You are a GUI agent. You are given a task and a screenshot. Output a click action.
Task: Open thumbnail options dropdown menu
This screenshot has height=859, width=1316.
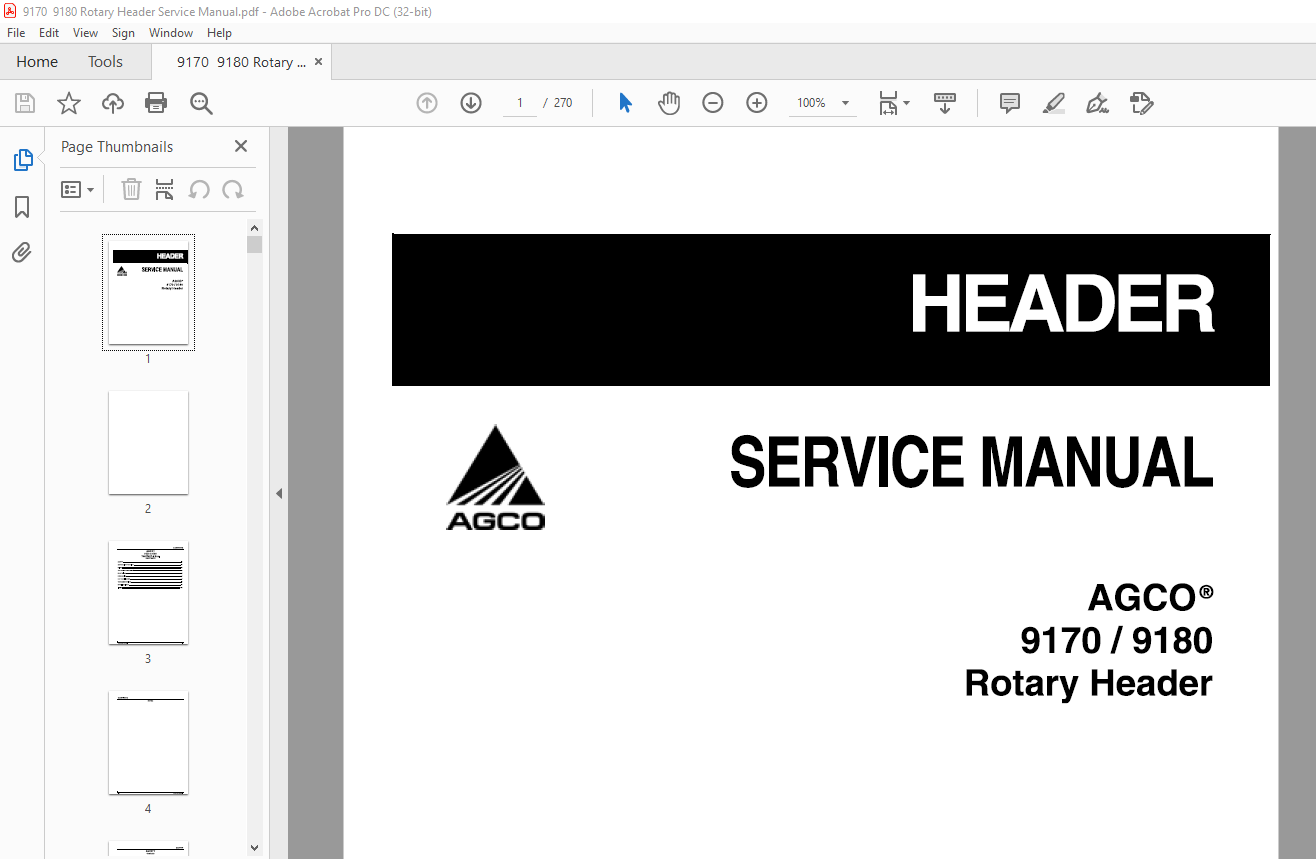coord(78,190)
